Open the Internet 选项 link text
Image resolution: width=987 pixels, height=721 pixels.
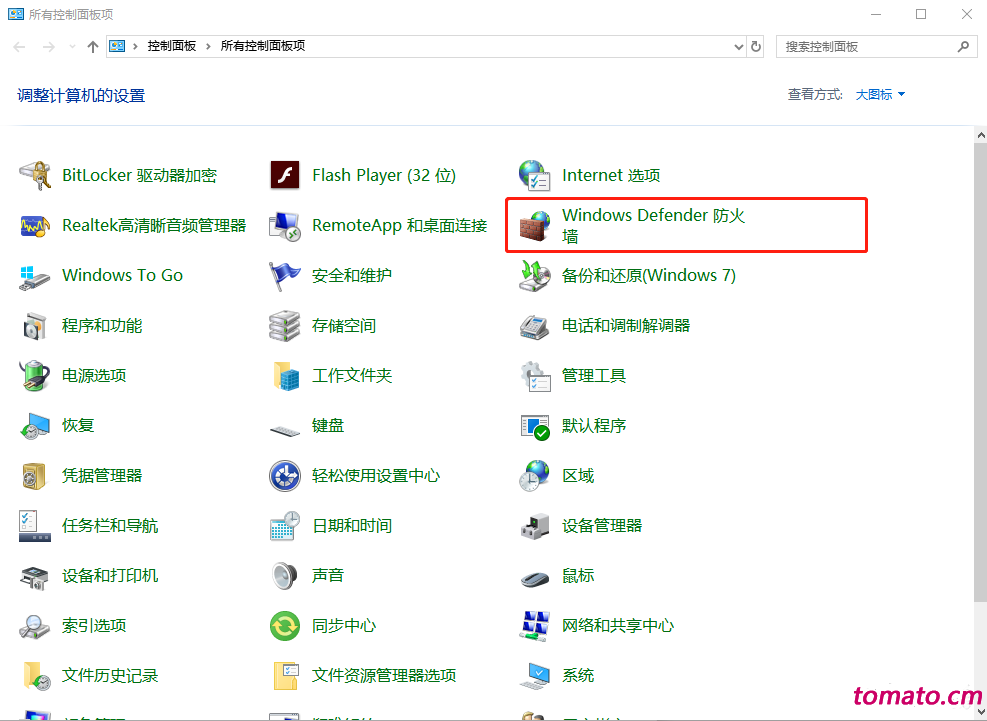pos(611,175)
